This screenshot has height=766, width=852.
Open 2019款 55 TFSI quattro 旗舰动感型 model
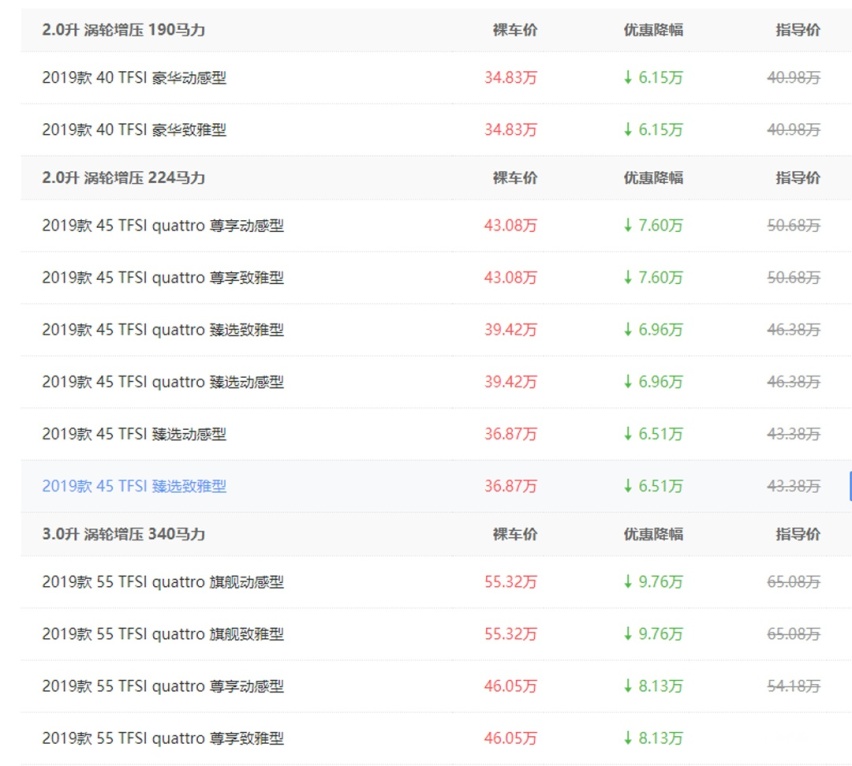[163, 582]
